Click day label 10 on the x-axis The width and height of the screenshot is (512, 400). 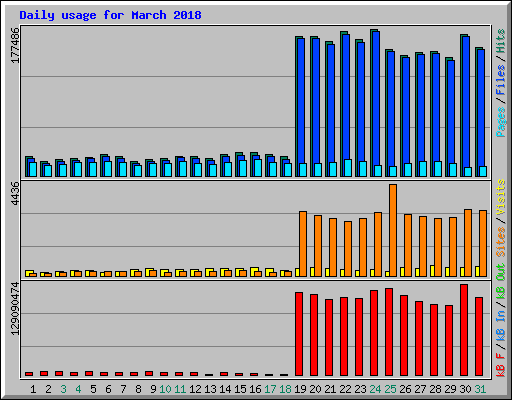click(165, 389)
